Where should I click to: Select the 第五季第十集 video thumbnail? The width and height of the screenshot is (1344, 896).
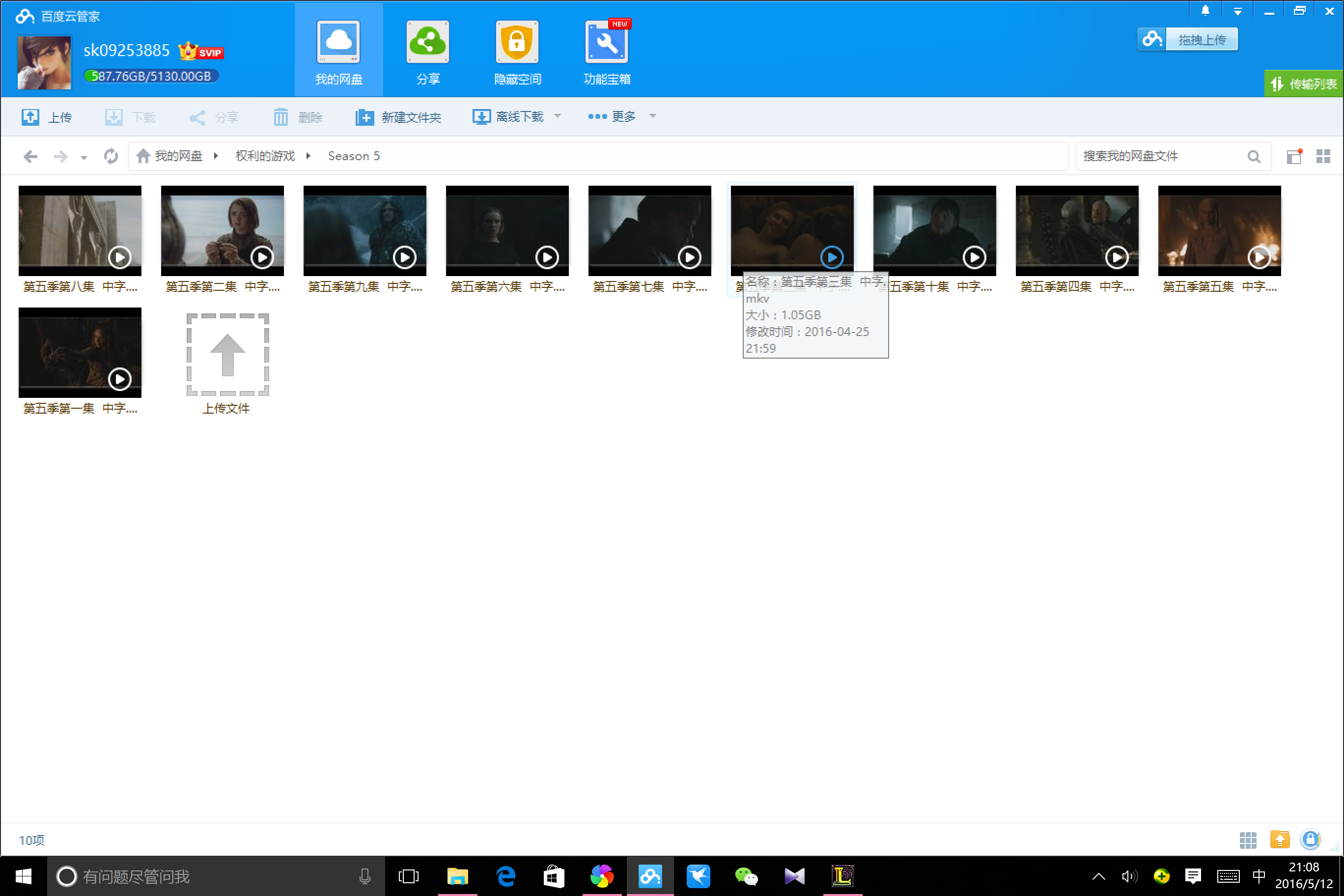(934, 230)
